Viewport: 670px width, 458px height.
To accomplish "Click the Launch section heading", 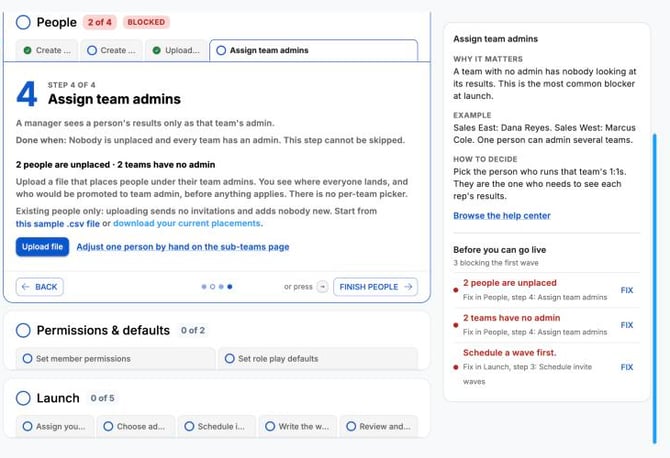I will [x=58, y=398].
